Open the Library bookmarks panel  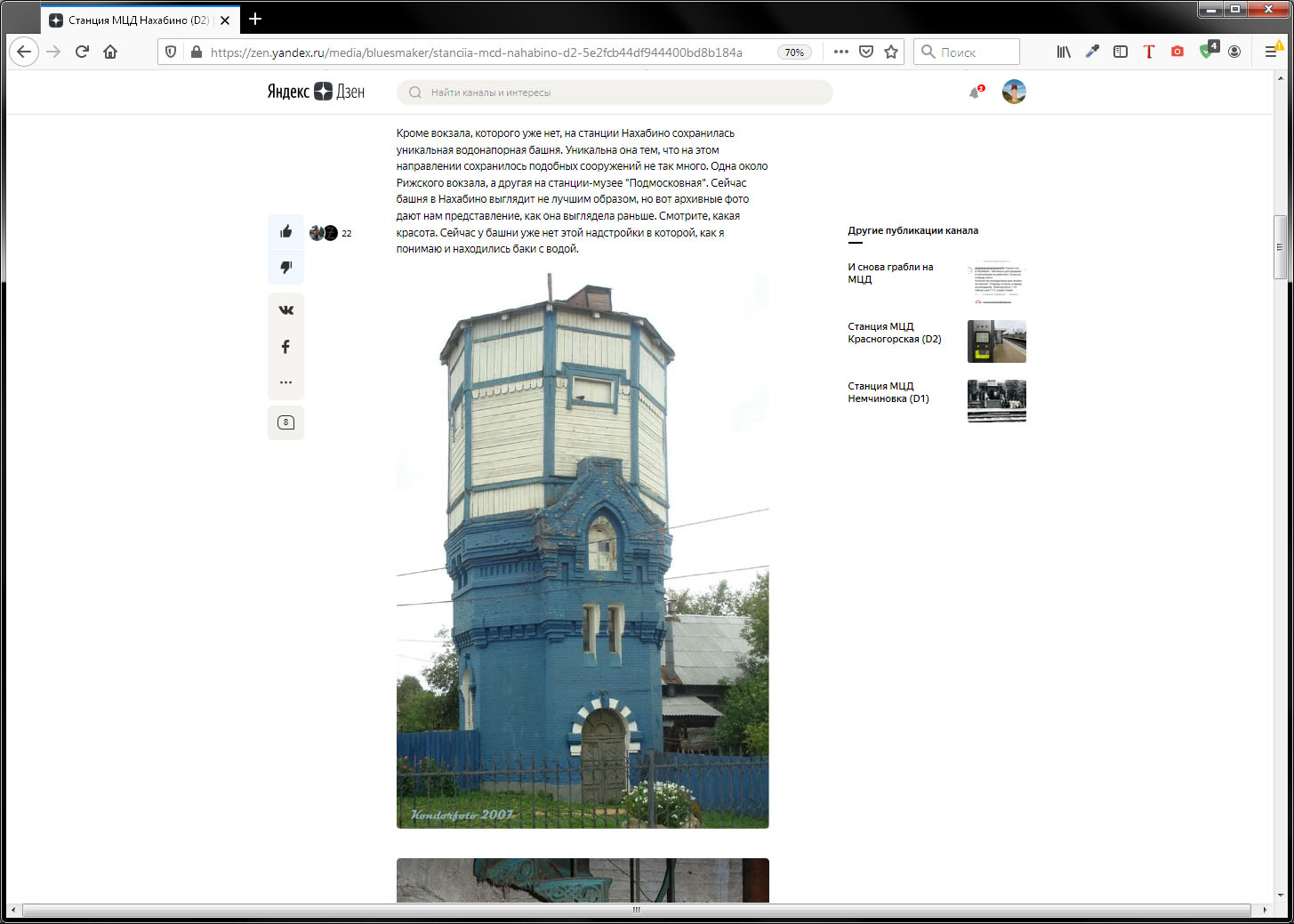[x=1064, y=52]
